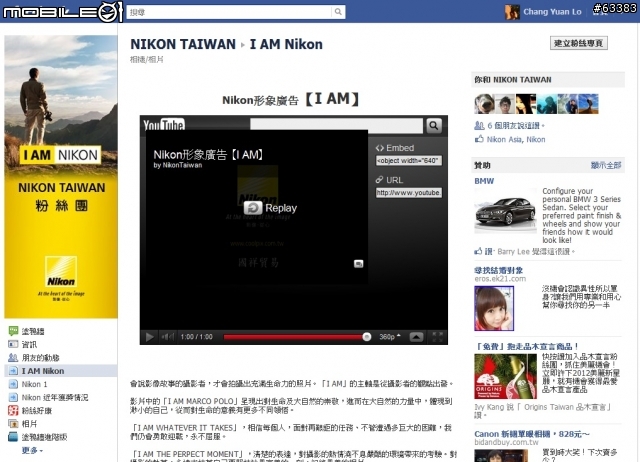Open the 360p video quality dropdown

tap(390, 337)
